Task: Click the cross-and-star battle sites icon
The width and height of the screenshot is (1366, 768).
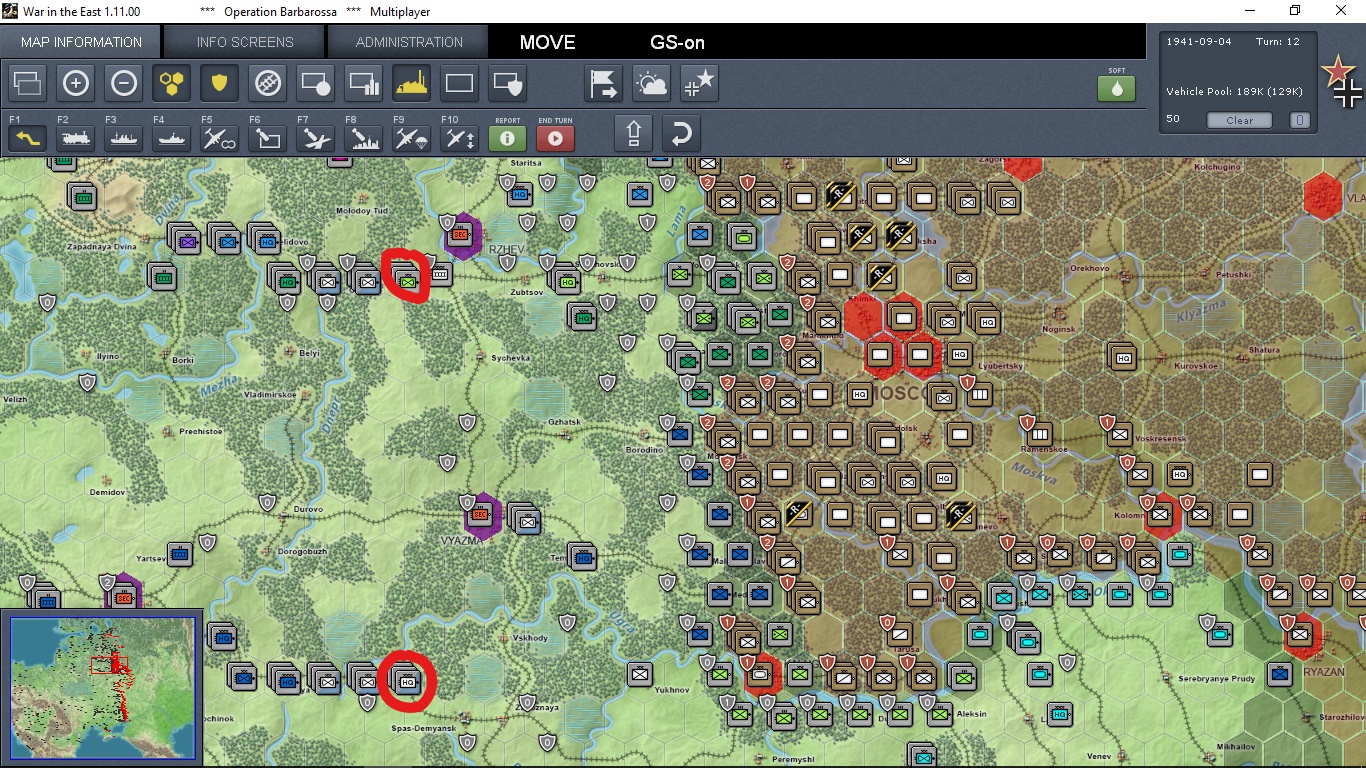Action: pos(699,84)
